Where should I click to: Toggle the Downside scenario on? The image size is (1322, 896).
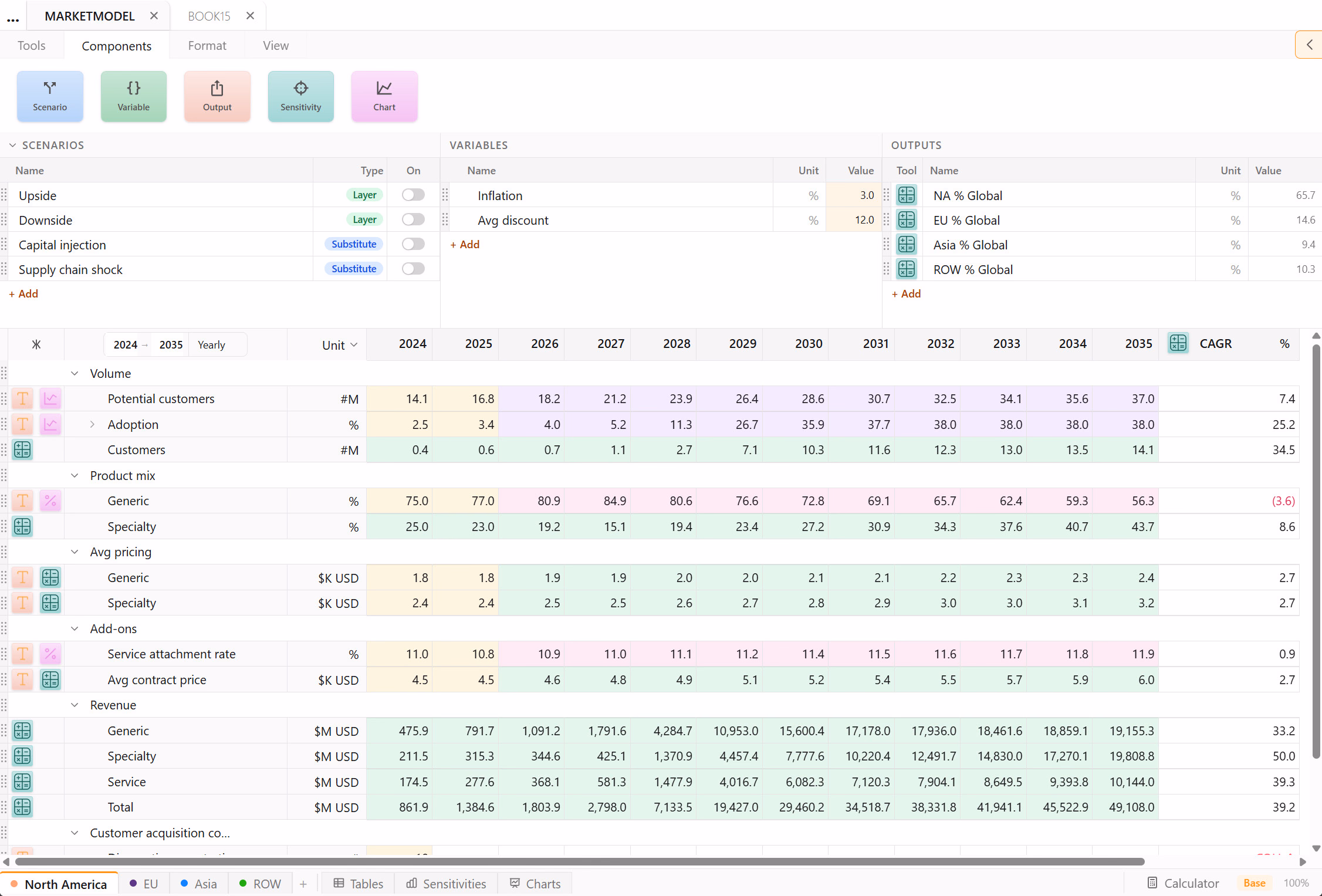[413, 219]
